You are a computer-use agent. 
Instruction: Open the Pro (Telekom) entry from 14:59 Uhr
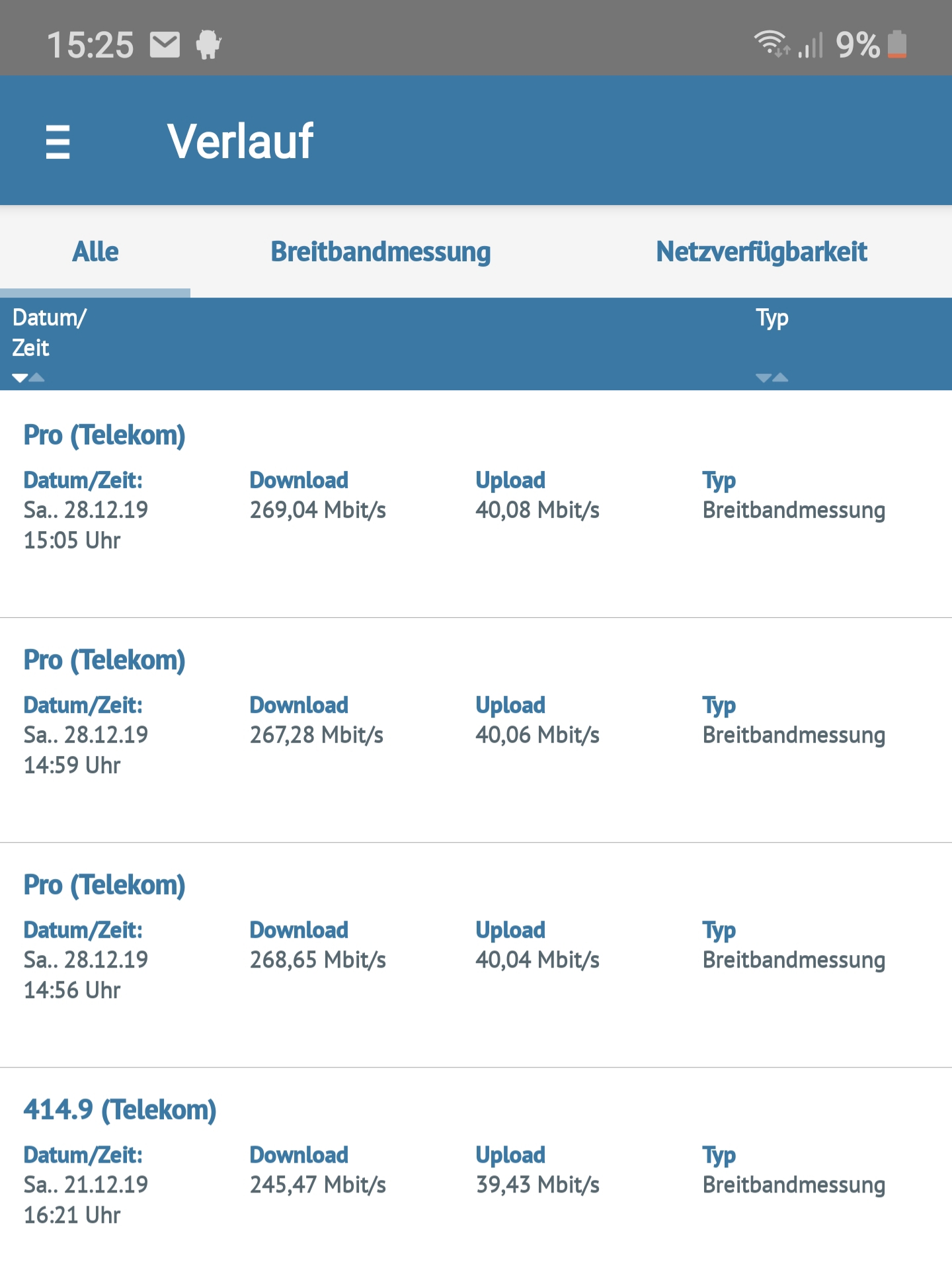pyautogui.click(x=476, y=730)
